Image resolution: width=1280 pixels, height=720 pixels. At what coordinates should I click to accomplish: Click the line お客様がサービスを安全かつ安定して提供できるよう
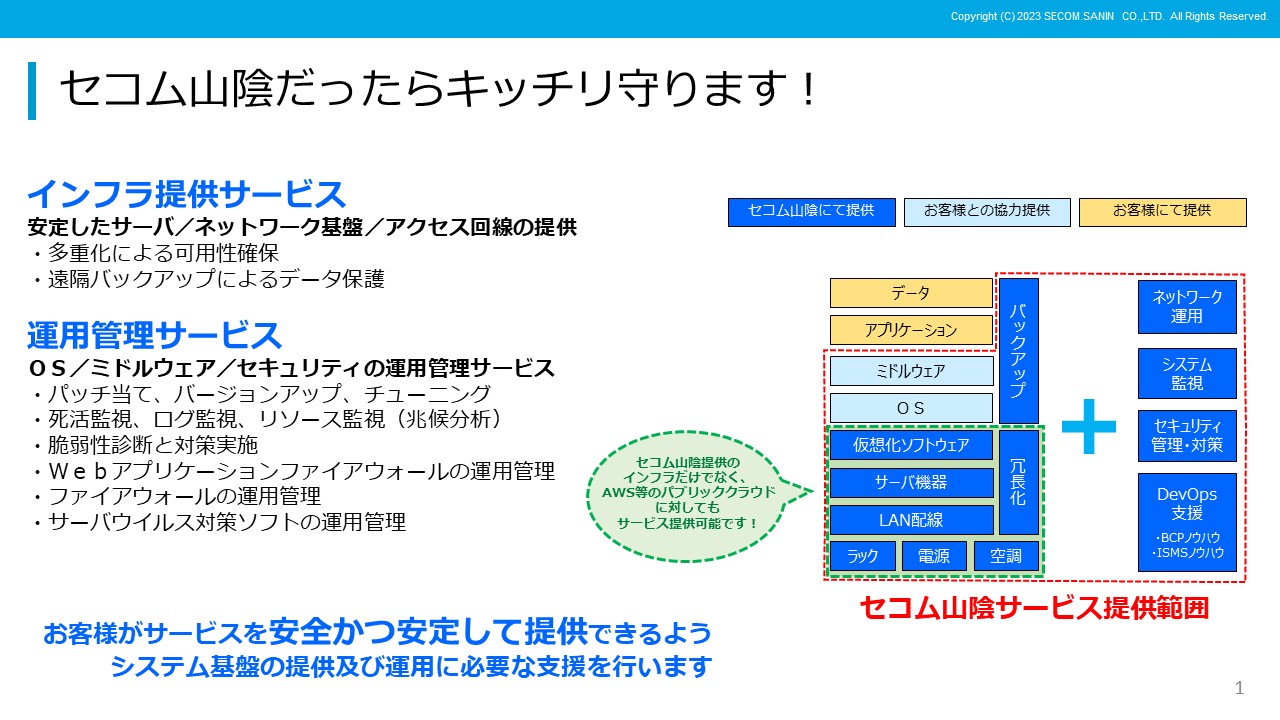click(377, 632)
